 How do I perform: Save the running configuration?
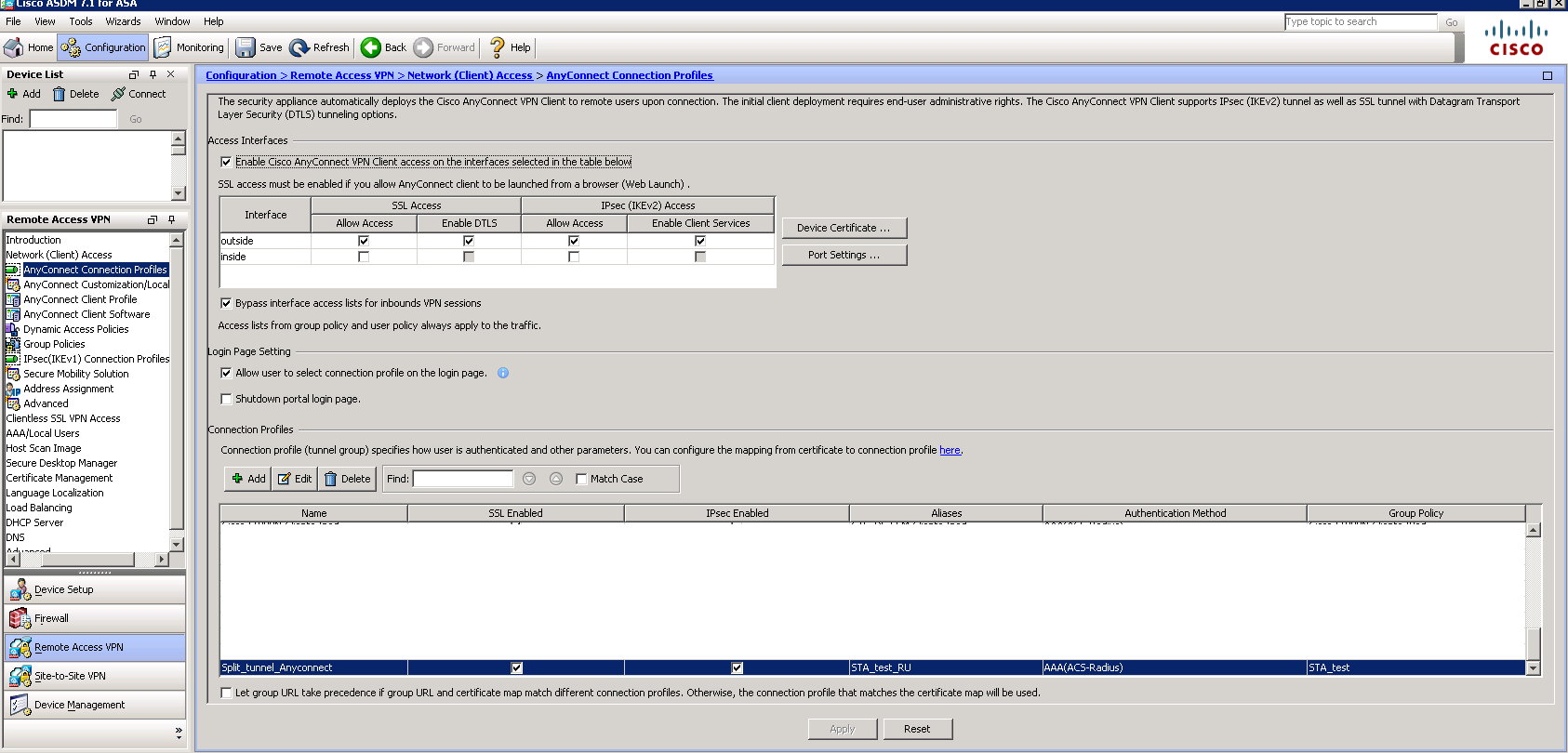259,47
